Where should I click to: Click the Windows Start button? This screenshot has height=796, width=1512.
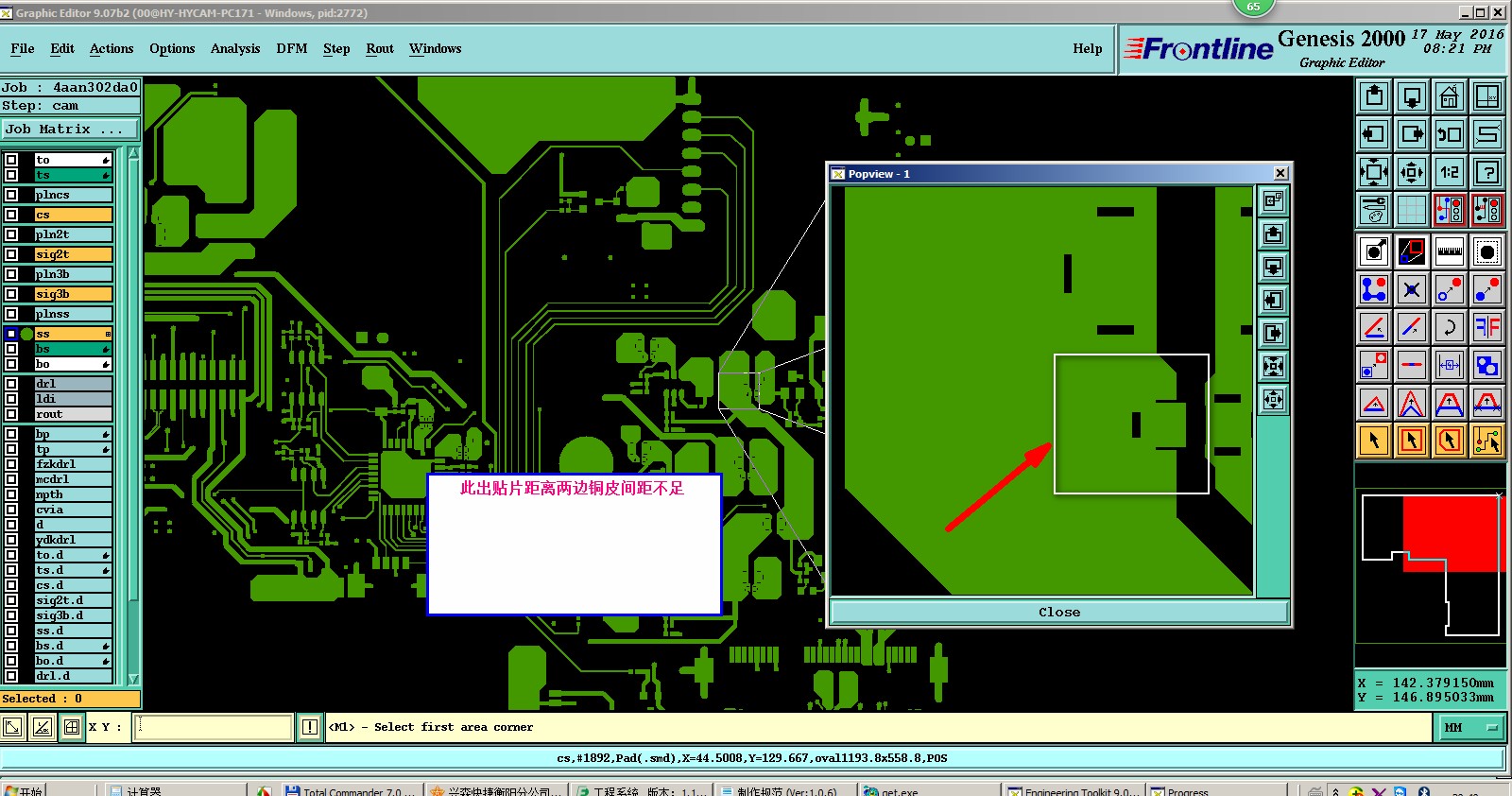(25, 790)
